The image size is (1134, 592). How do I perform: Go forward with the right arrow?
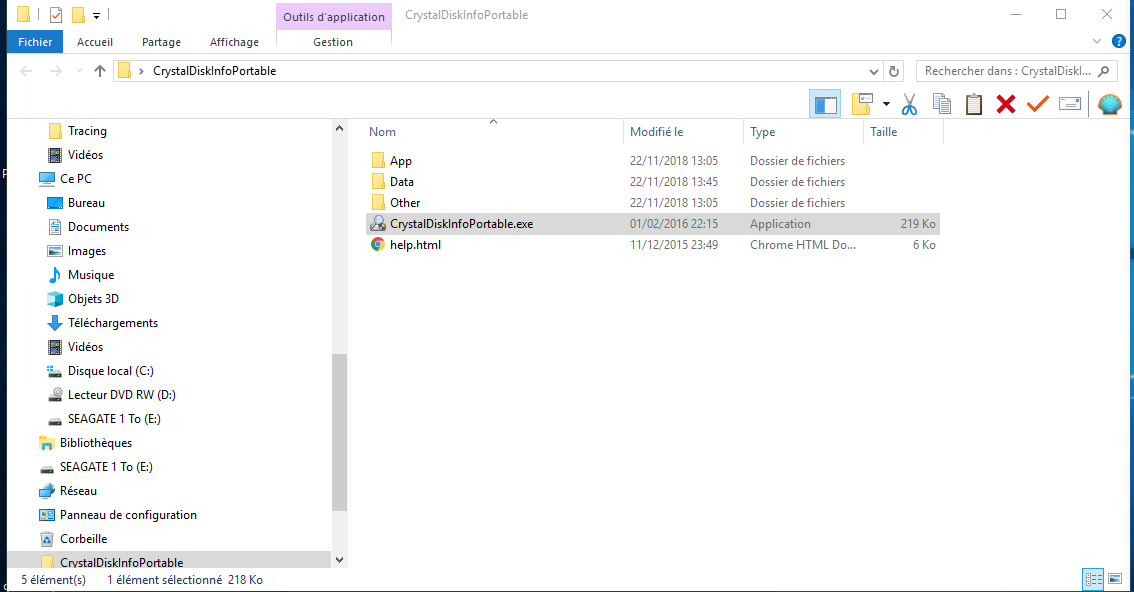click(x=56, y=71)
